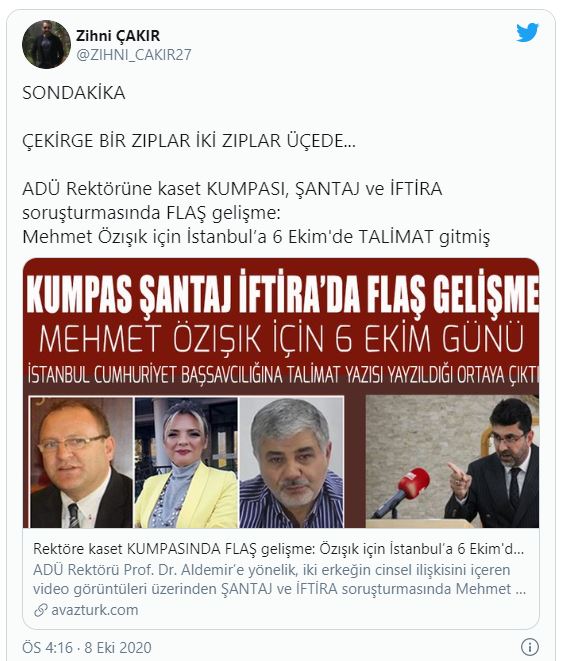Click the 'KUMPAS ŞANTAJ İFTİRA'DA FLAŞ GELİŞME' banner
Viewport: 572px width, 661px height.
pos(282,292)
